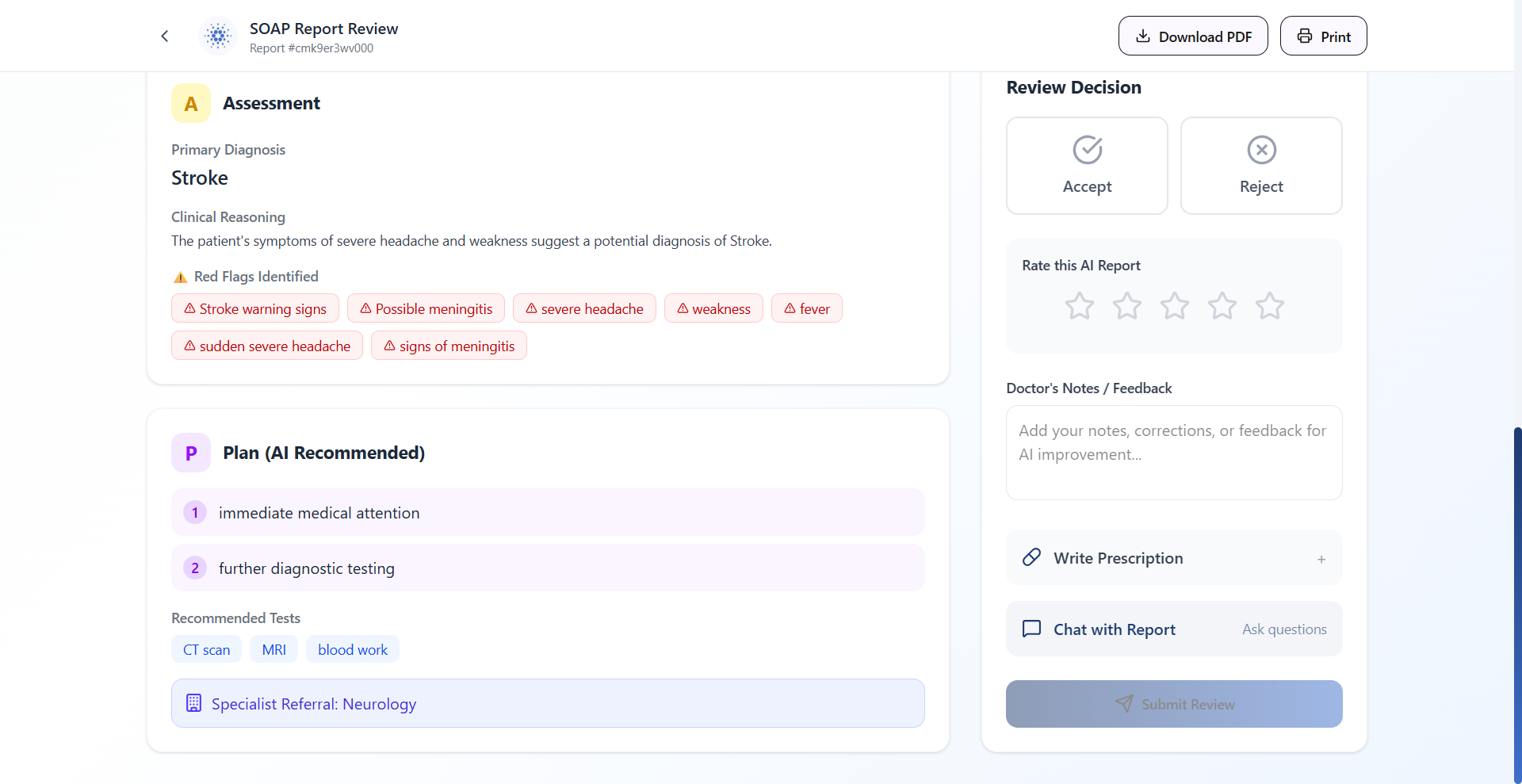
Task: Rate the report one star
Action: click(x=1080, y=306)
